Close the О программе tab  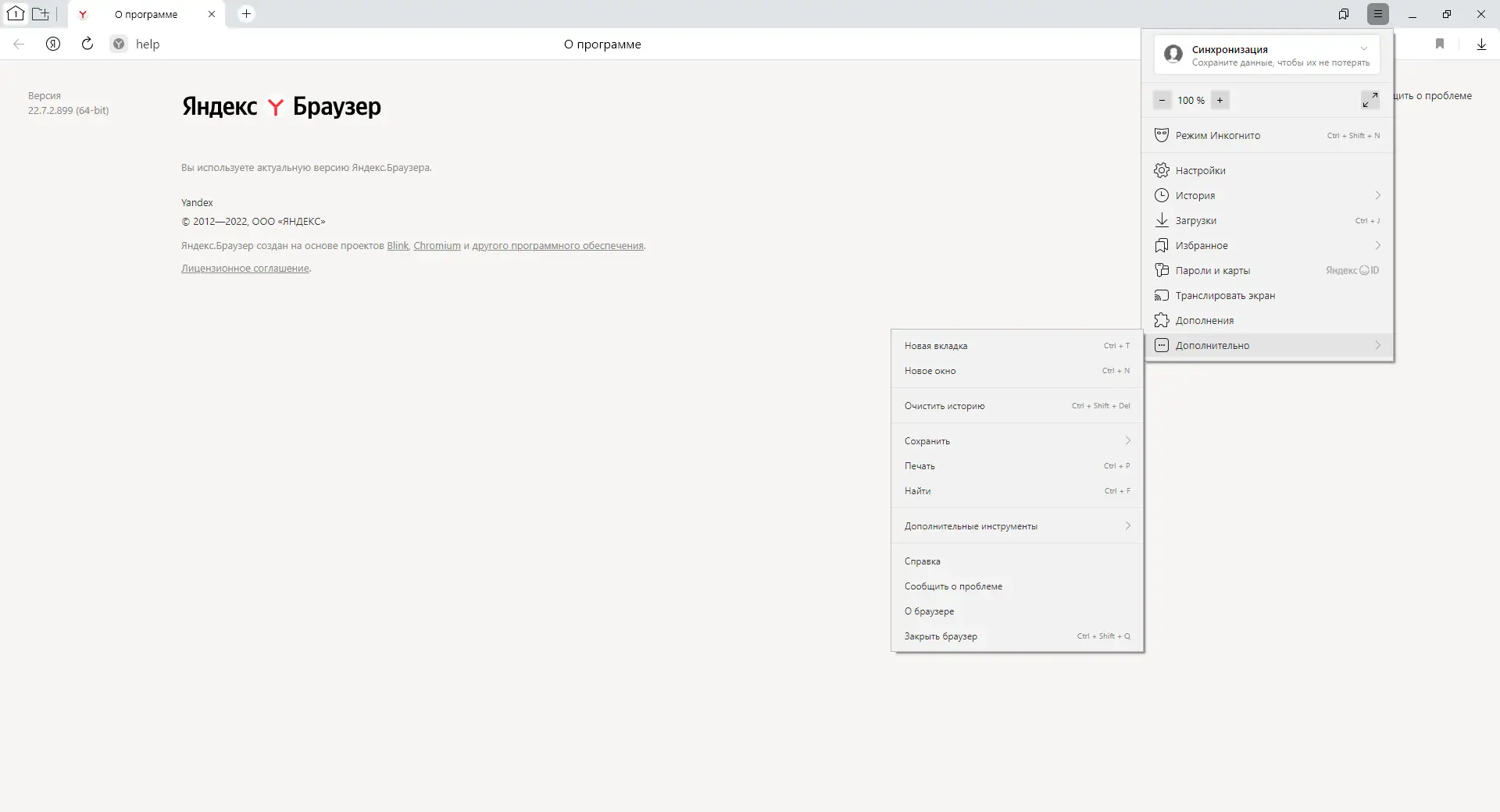click(212, 14)
